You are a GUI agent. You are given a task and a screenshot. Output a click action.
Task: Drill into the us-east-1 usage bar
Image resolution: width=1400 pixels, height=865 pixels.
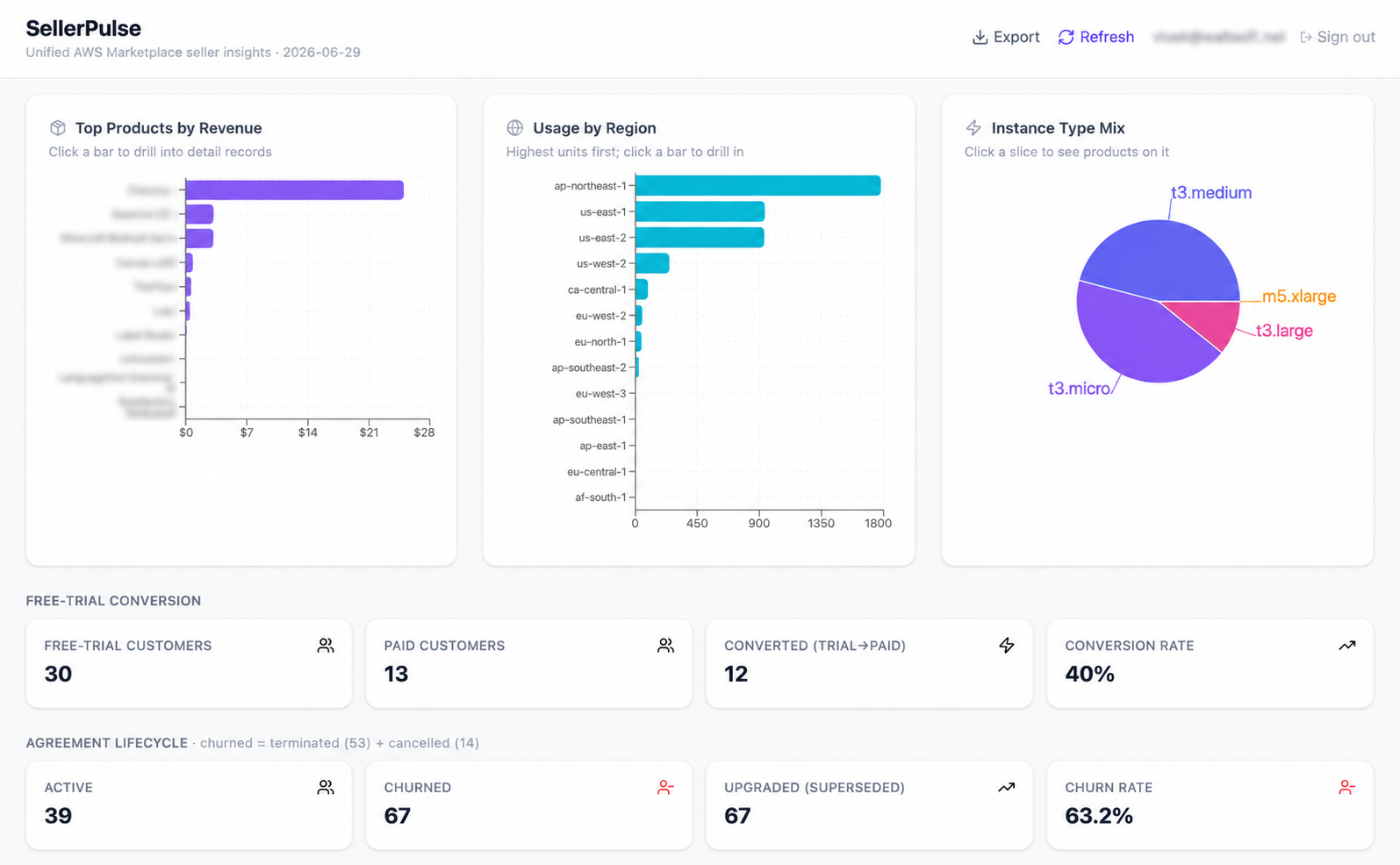pyautogui.click(x=700, y=211)
